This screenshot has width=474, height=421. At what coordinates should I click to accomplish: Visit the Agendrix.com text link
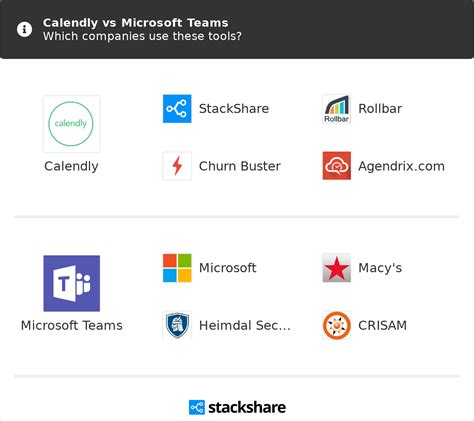point(401,166)
